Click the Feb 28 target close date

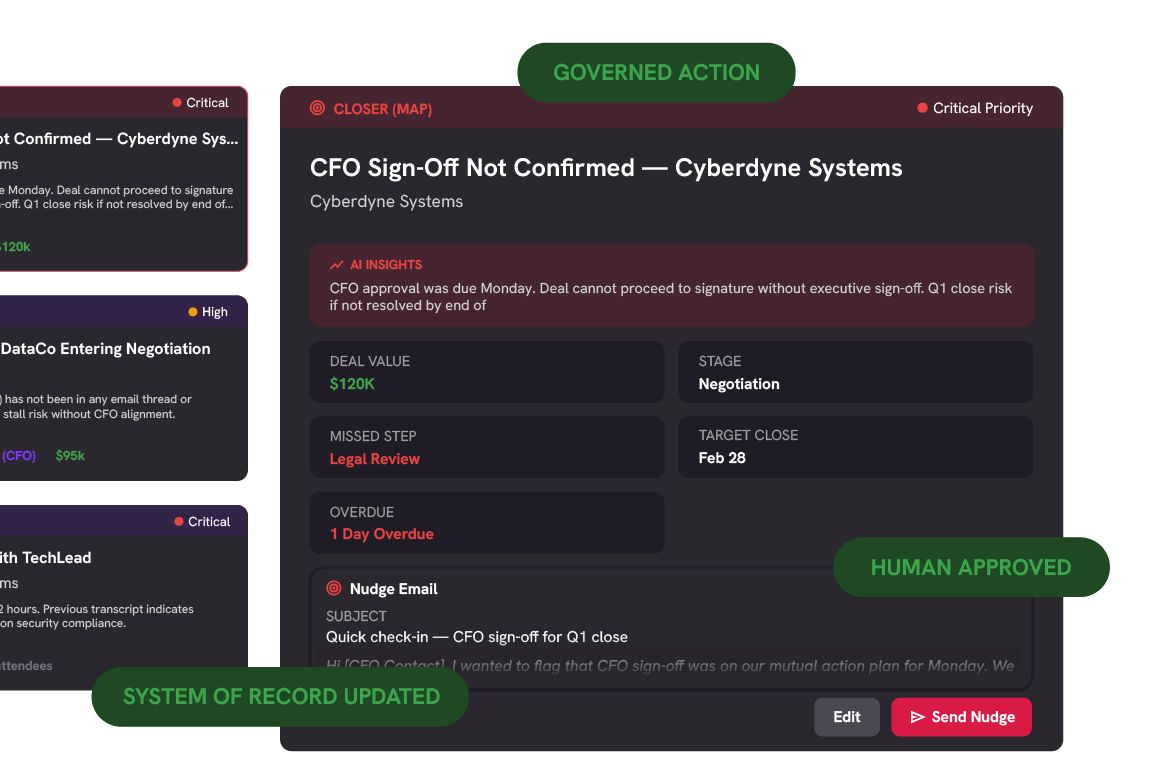tap(722, 458)
